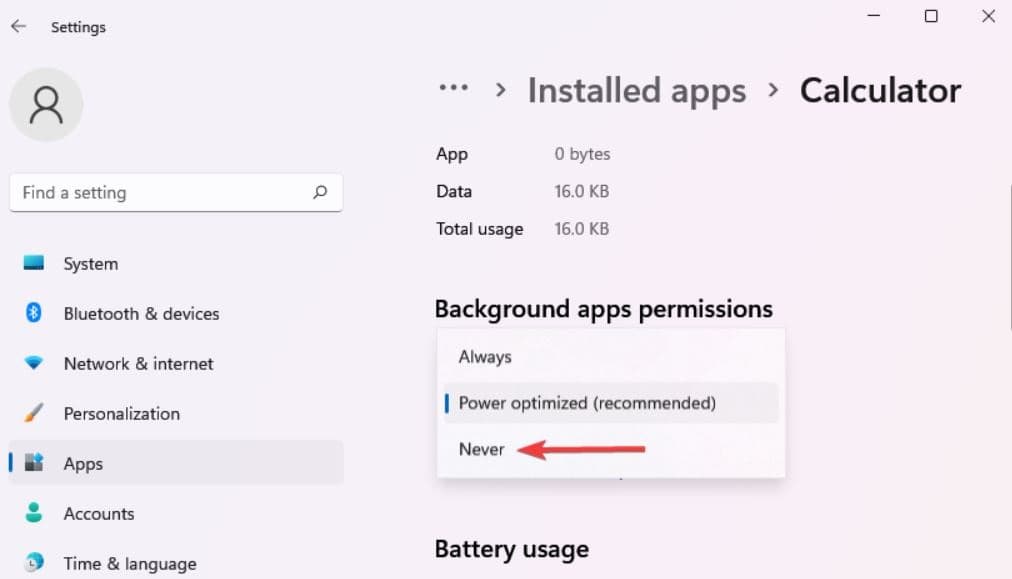This screenshot has height=579, width=1012.
Task: Select Never in the permissions dropdown
Action: (482, 450)
